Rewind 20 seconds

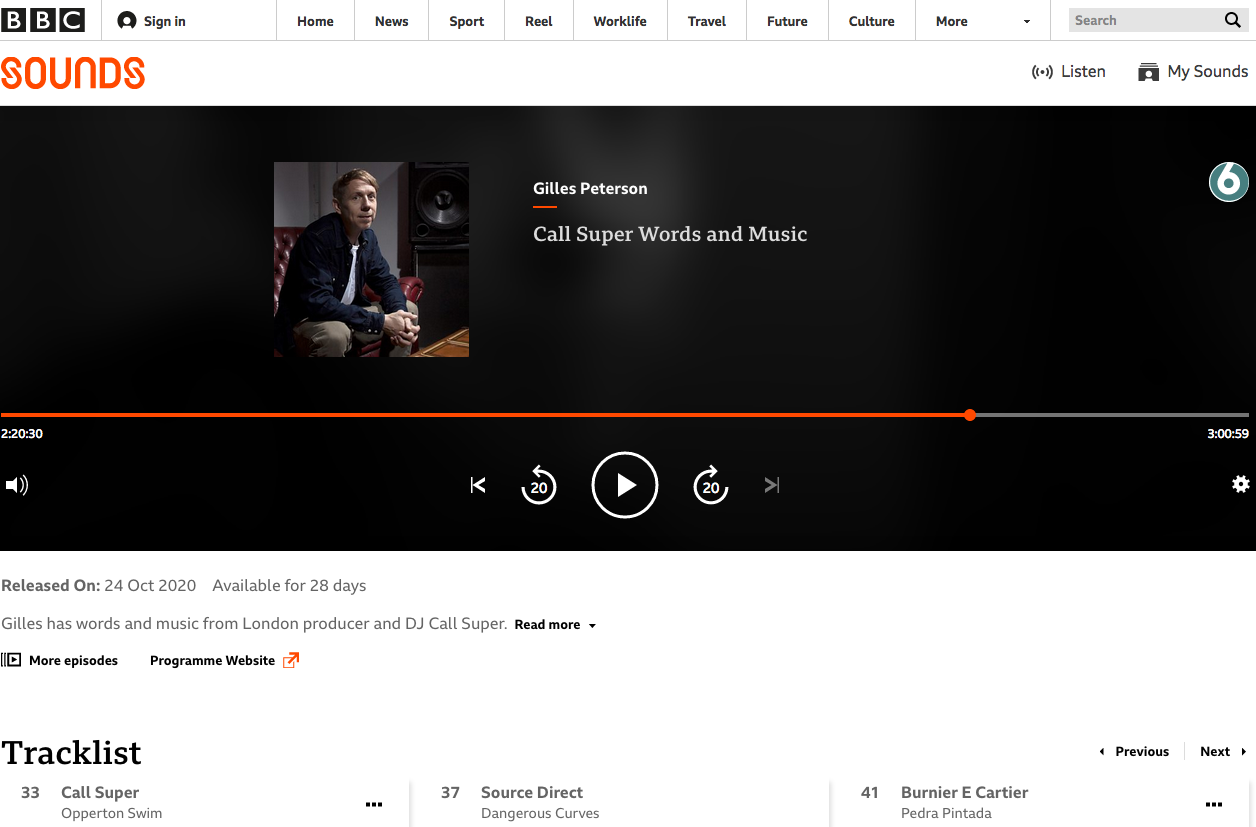click(539, 485)
